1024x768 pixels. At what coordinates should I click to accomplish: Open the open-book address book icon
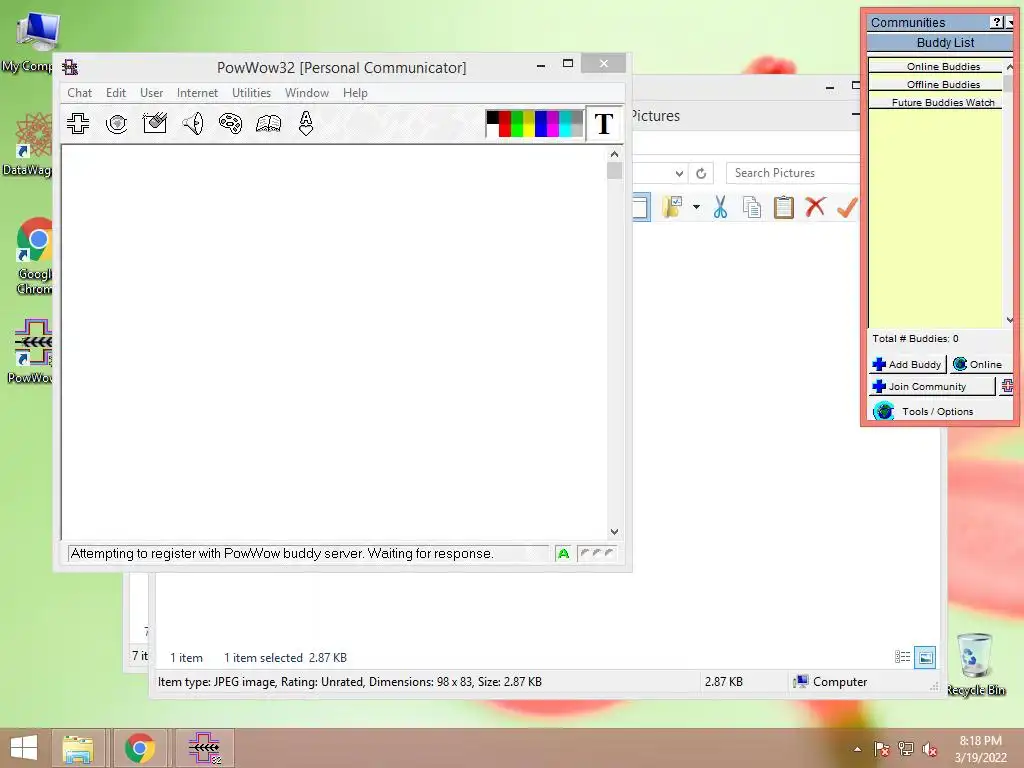coord(268,123)
